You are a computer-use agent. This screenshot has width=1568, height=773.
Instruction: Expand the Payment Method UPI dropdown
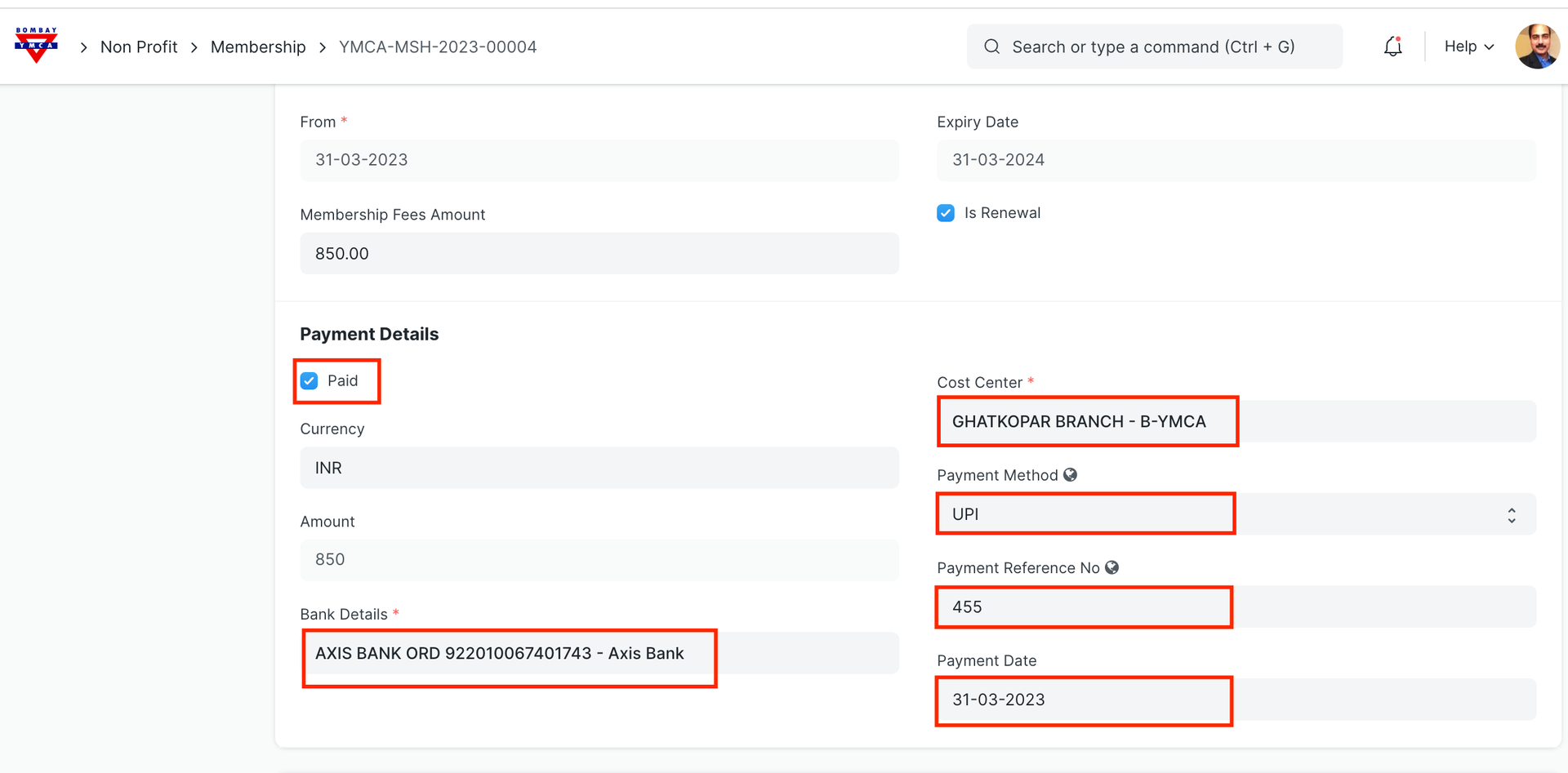[x=1511, y=515]
